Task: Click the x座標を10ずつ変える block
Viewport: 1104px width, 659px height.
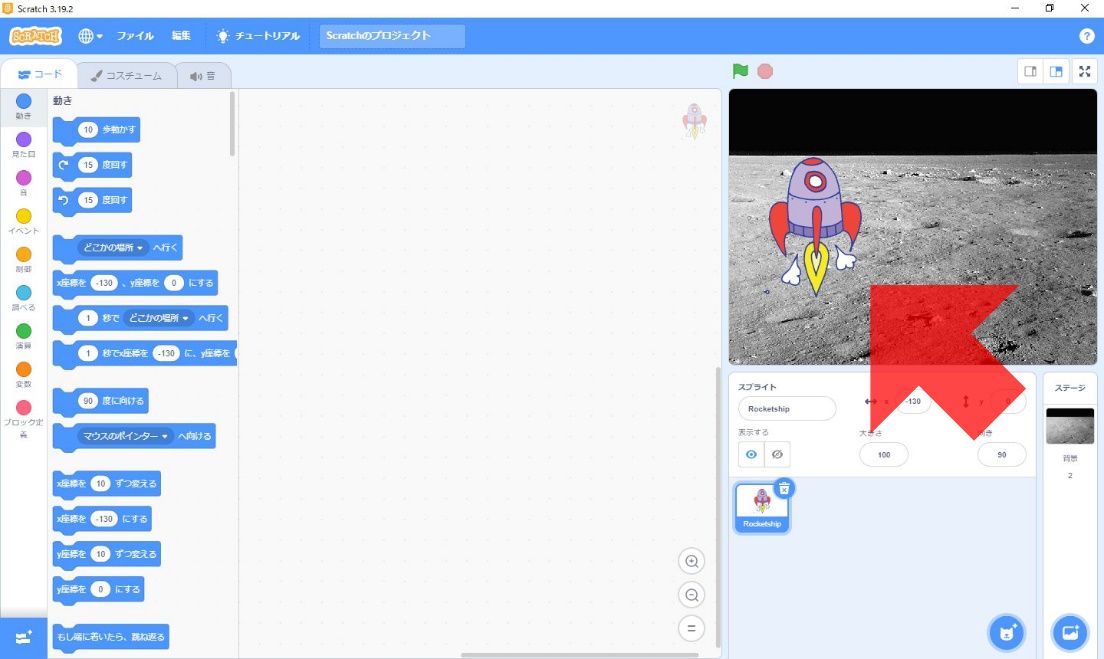Action: (106, 484)
